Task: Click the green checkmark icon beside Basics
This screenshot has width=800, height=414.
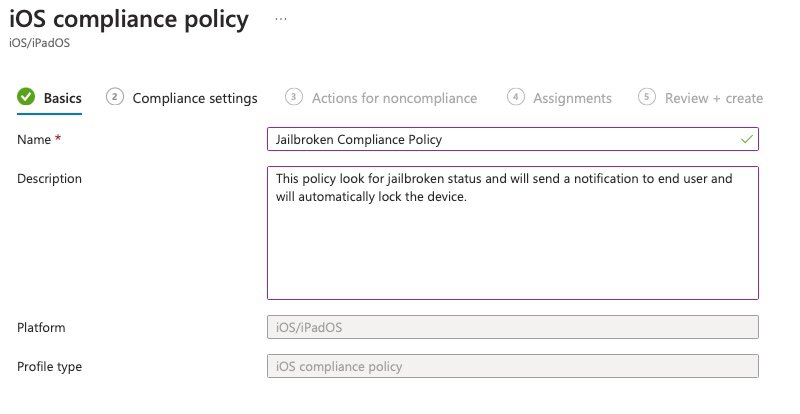Action: click(25, 97)
